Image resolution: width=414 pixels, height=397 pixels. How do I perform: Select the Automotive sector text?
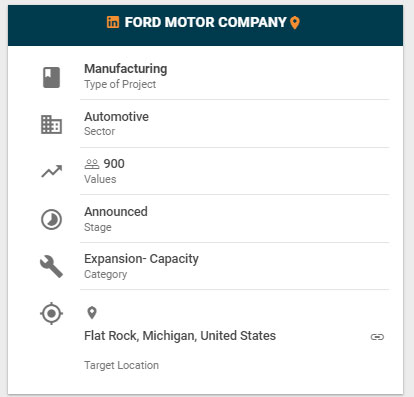coord(116,117)
